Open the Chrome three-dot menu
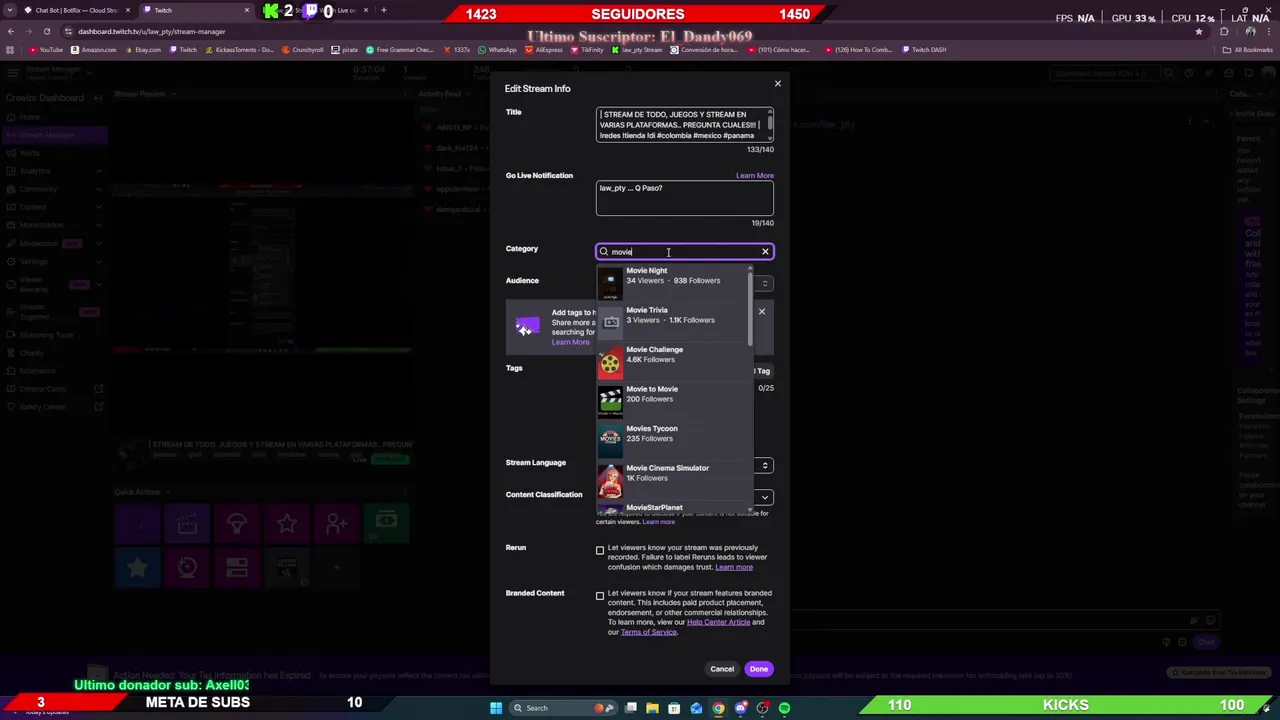The image size is (1280, 720). [x=1270, y=31]
